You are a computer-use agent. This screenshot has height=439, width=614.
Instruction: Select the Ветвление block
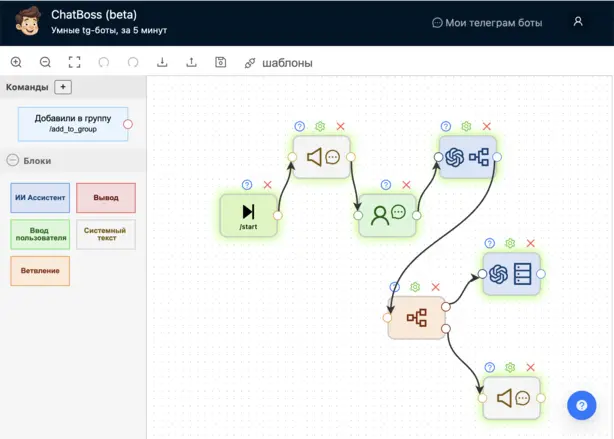coord(41,271)
